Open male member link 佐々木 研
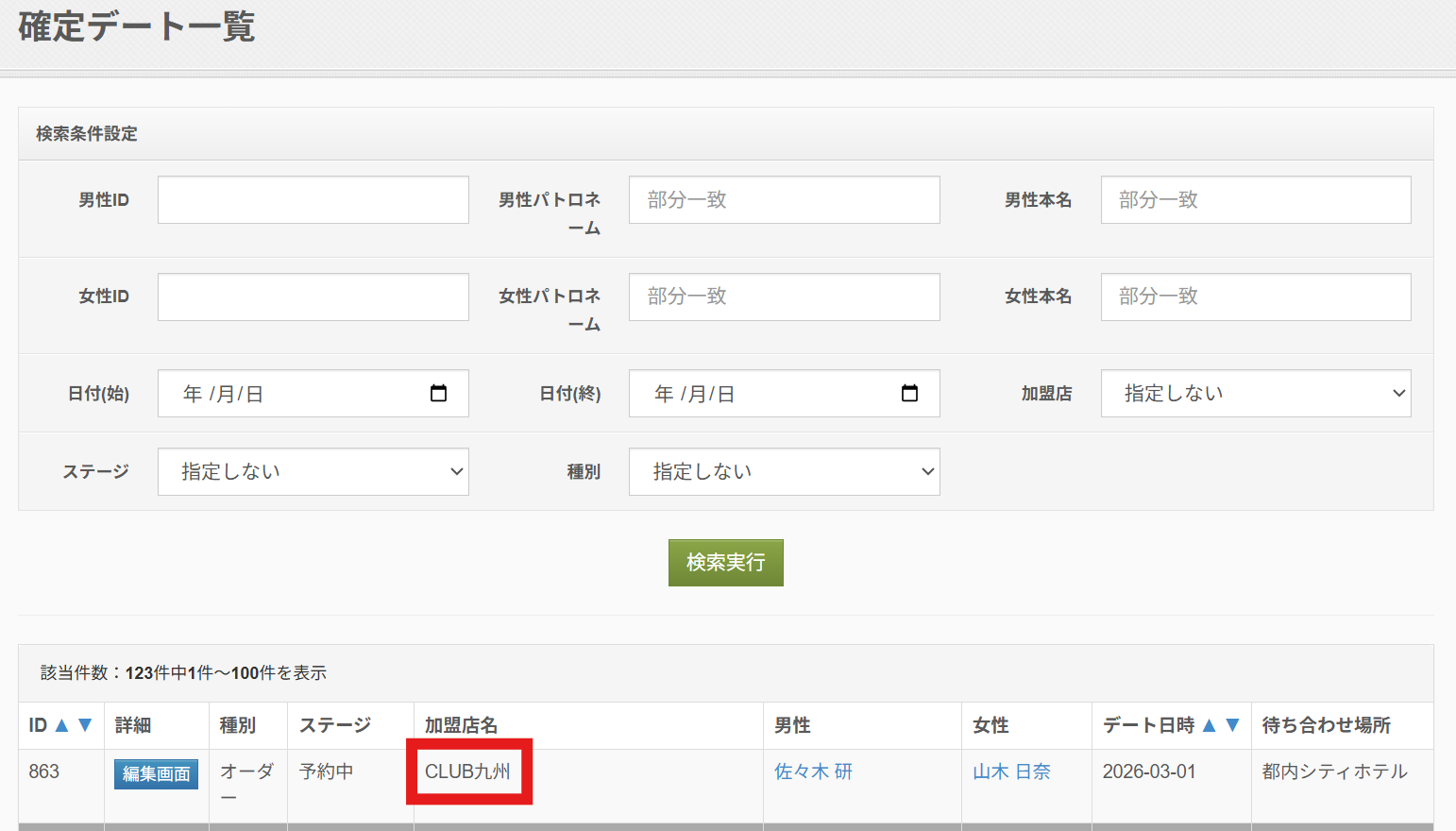 pyautogui.click(x=813, y=772)
